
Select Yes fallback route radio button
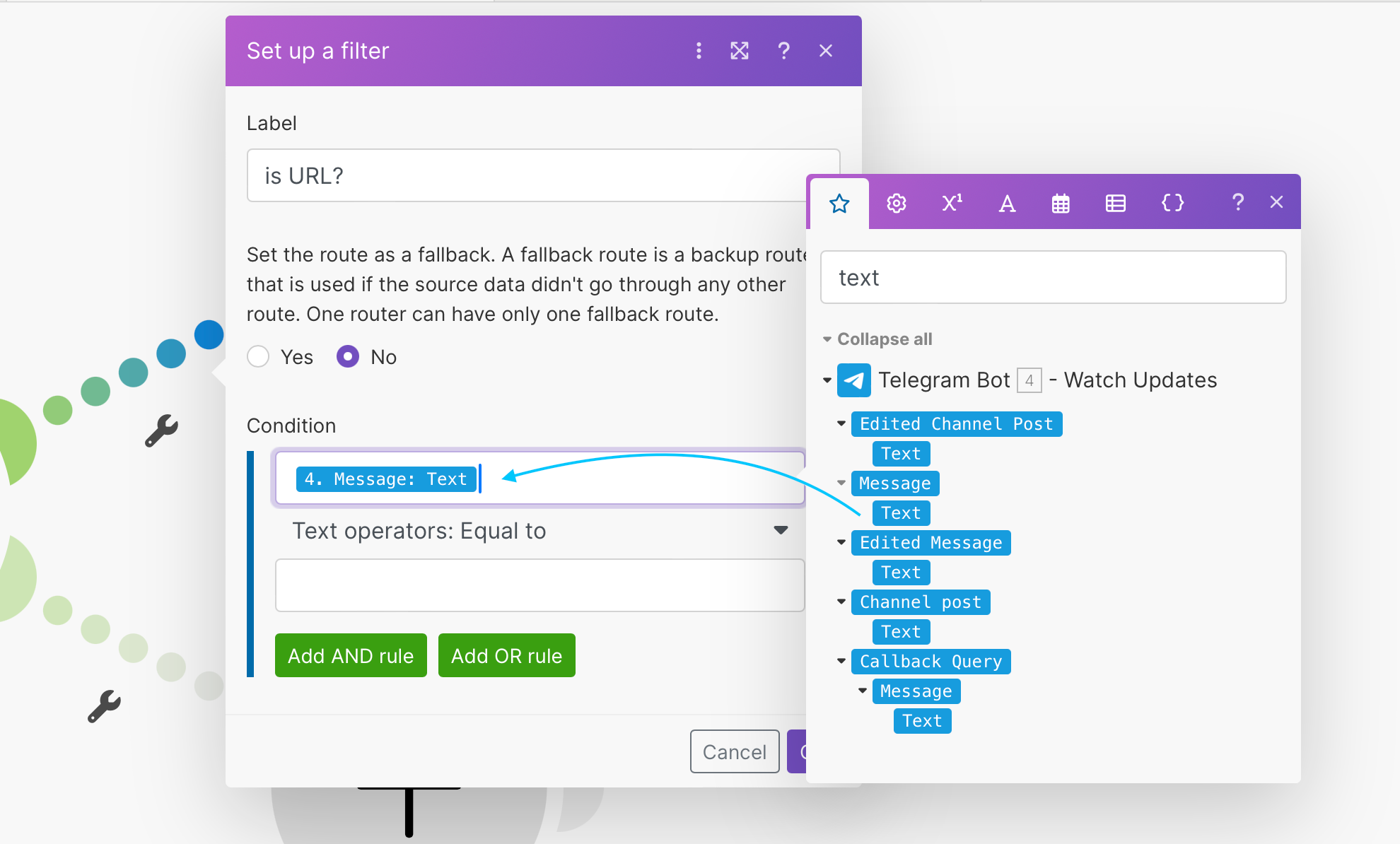pos(260,356)
